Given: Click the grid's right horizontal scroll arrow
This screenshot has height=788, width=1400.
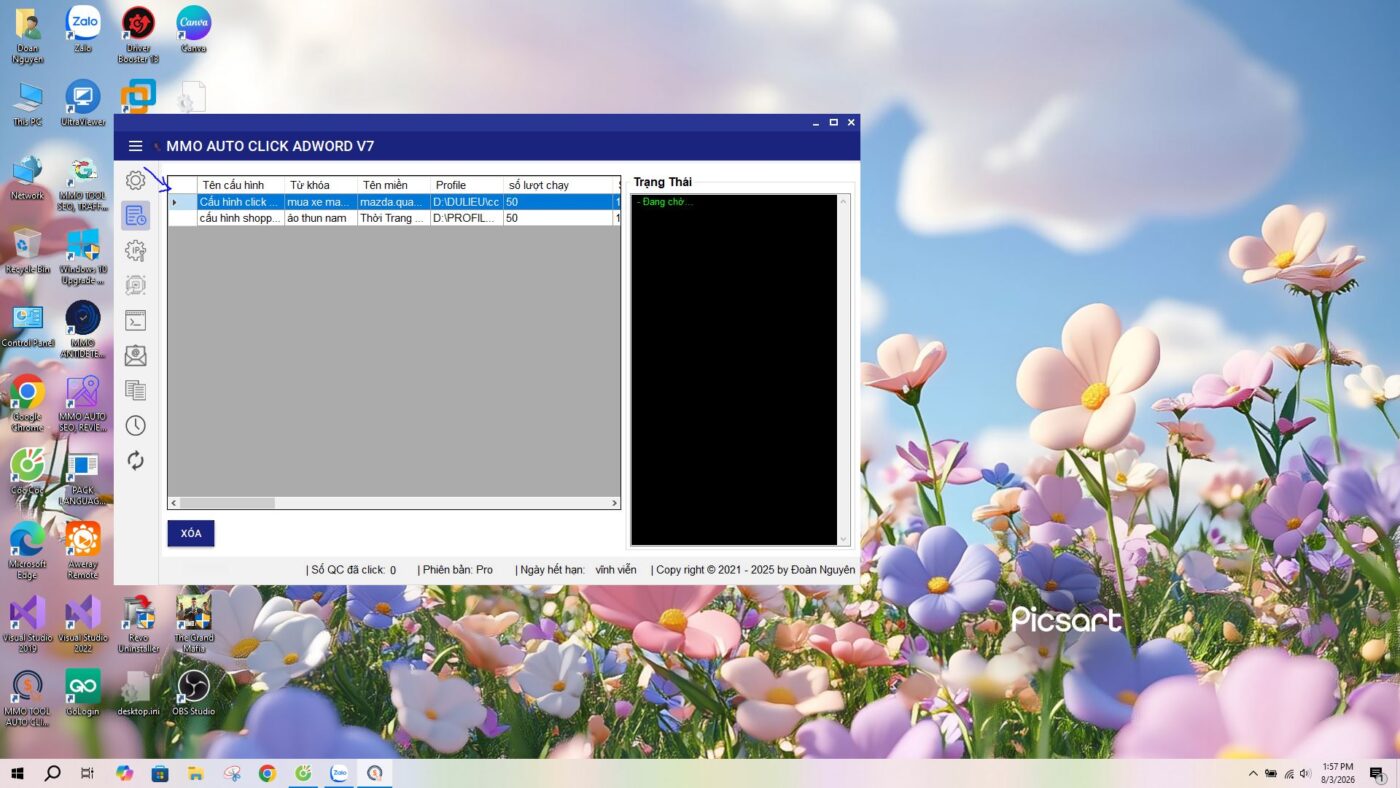Looking at the screenshot, I should [614, 503].
